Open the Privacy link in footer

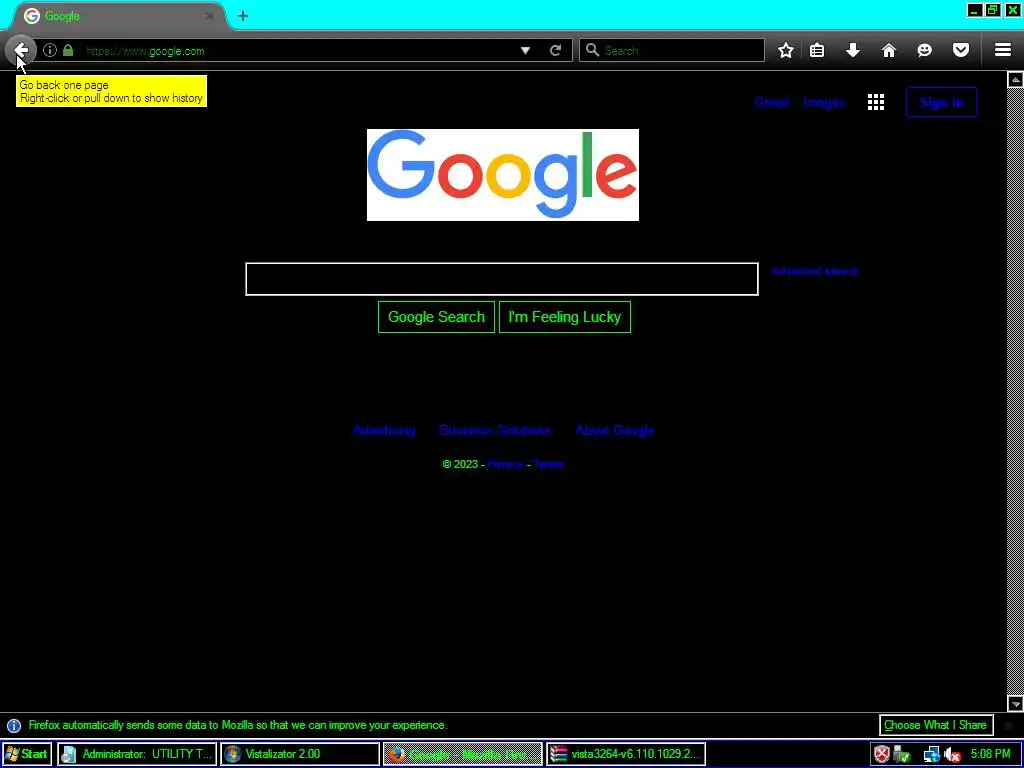pos(505,464)
